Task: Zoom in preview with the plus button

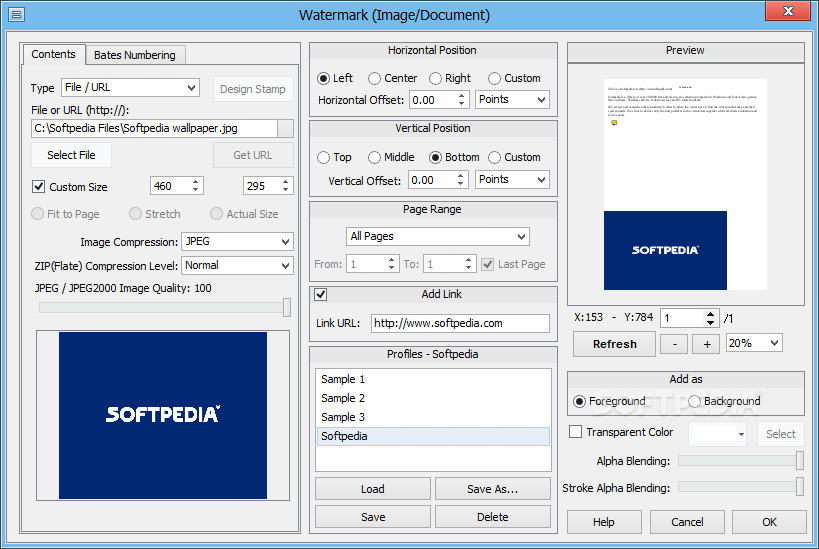Action: [707, 344]
